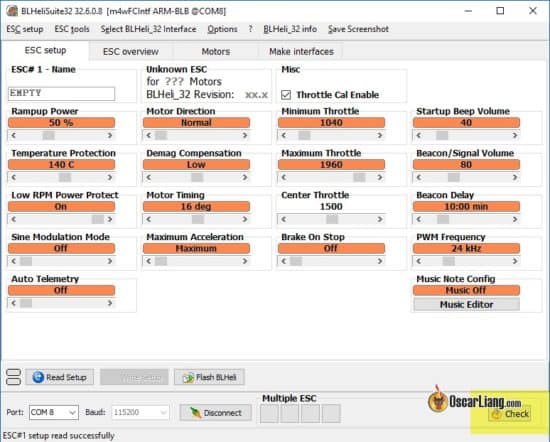Image resolution: width=550 pixels, height=442 pixels.
Task: Increase Beacon Delay with right arrow
Action: coord(515,219)
